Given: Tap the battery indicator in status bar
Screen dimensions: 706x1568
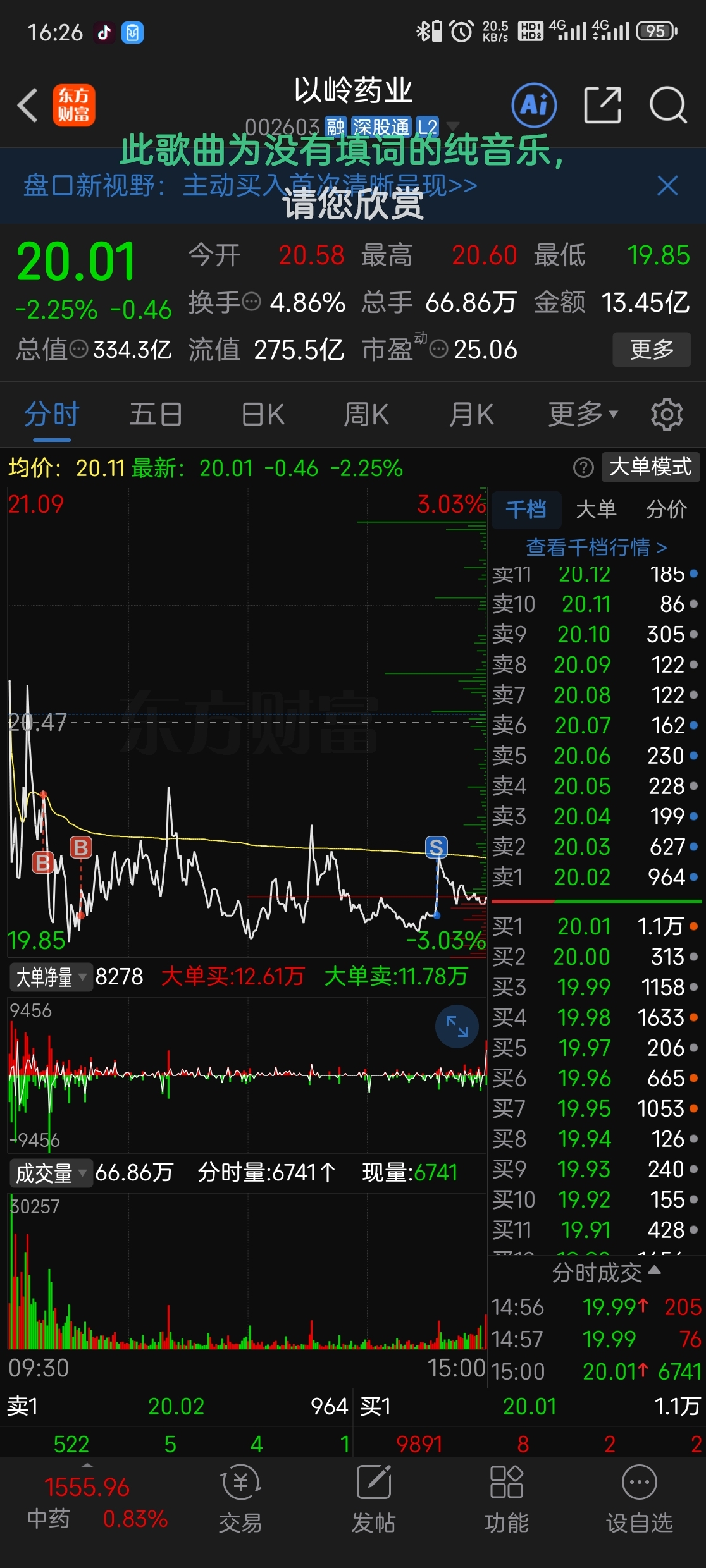Looking at the screenshot, I should pos(658,31).
